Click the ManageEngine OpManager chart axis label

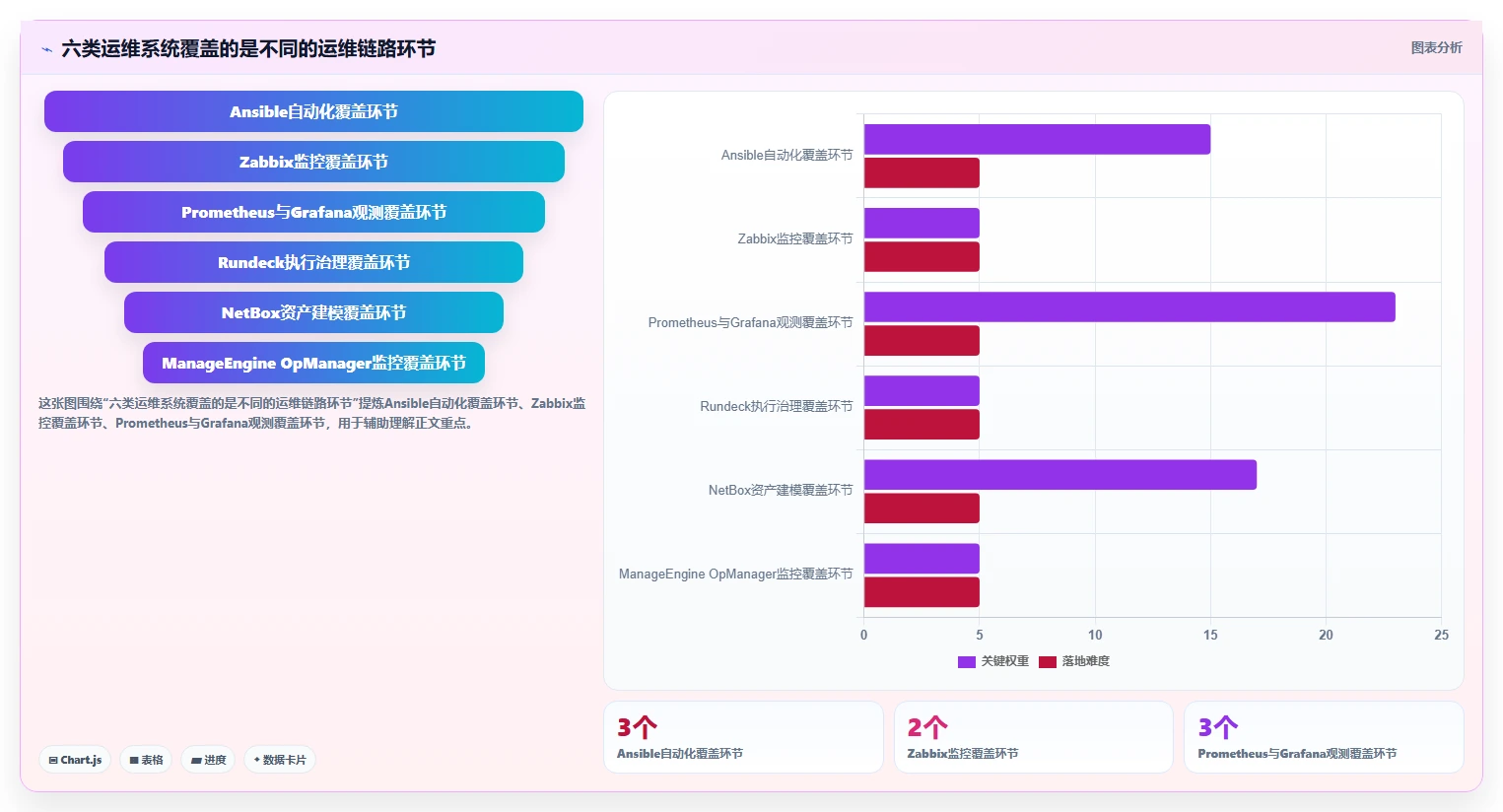coord(736,574)
